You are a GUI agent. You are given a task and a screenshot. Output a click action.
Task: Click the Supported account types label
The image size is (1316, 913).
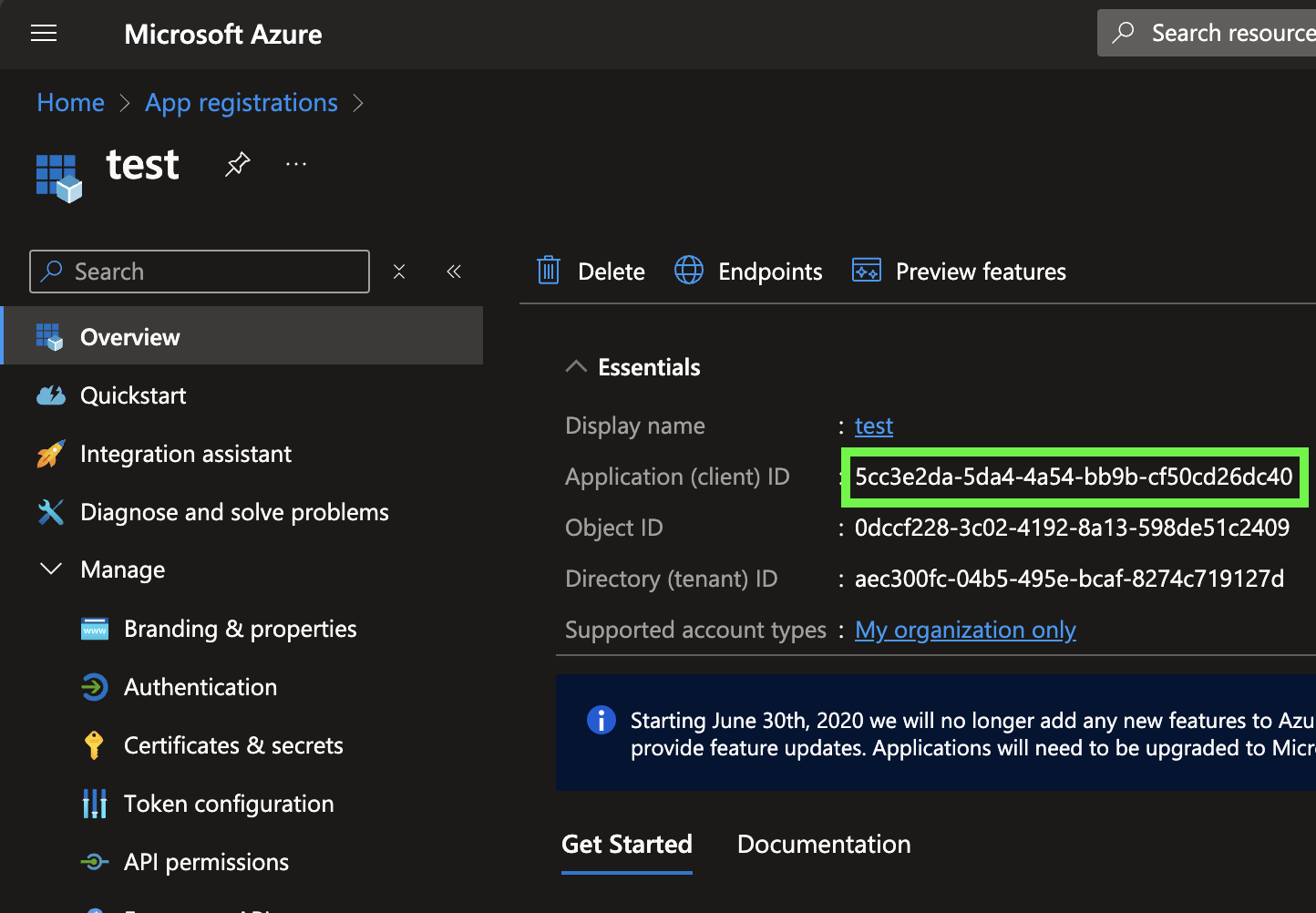pos(695,630)
